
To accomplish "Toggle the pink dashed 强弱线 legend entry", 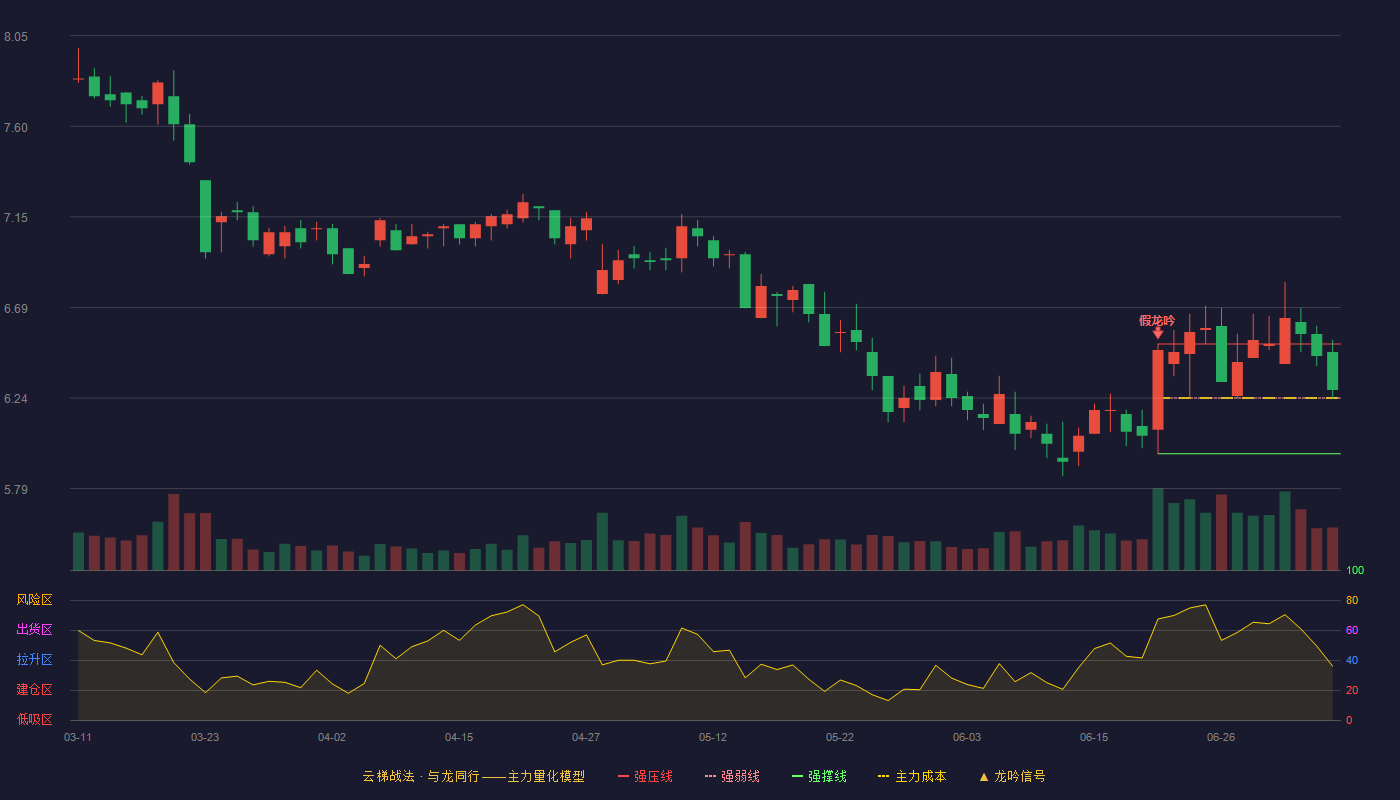I will pyautogui.click(x=732, y=776).
